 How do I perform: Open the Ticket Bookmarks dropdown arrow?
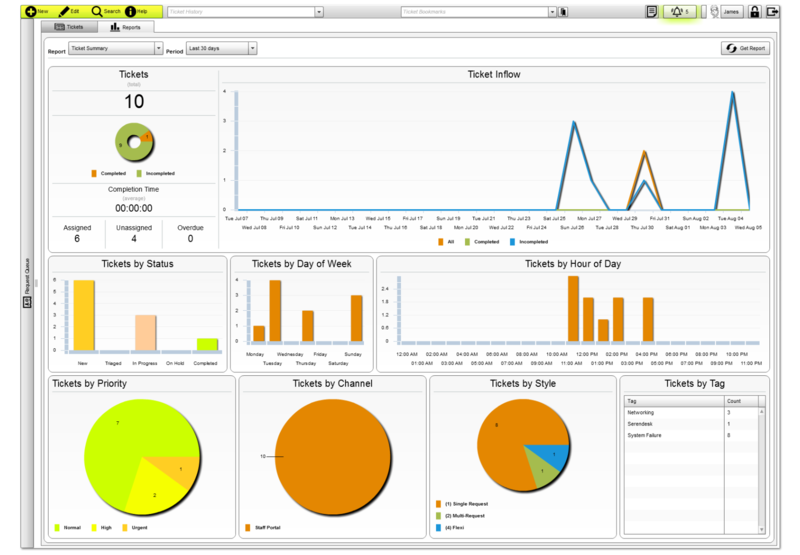552,12
